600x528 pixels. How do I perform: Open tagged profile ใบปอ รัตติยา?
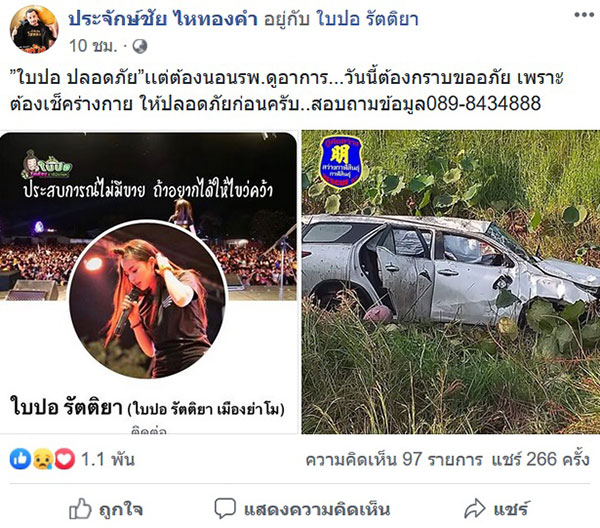pos(367,18)
